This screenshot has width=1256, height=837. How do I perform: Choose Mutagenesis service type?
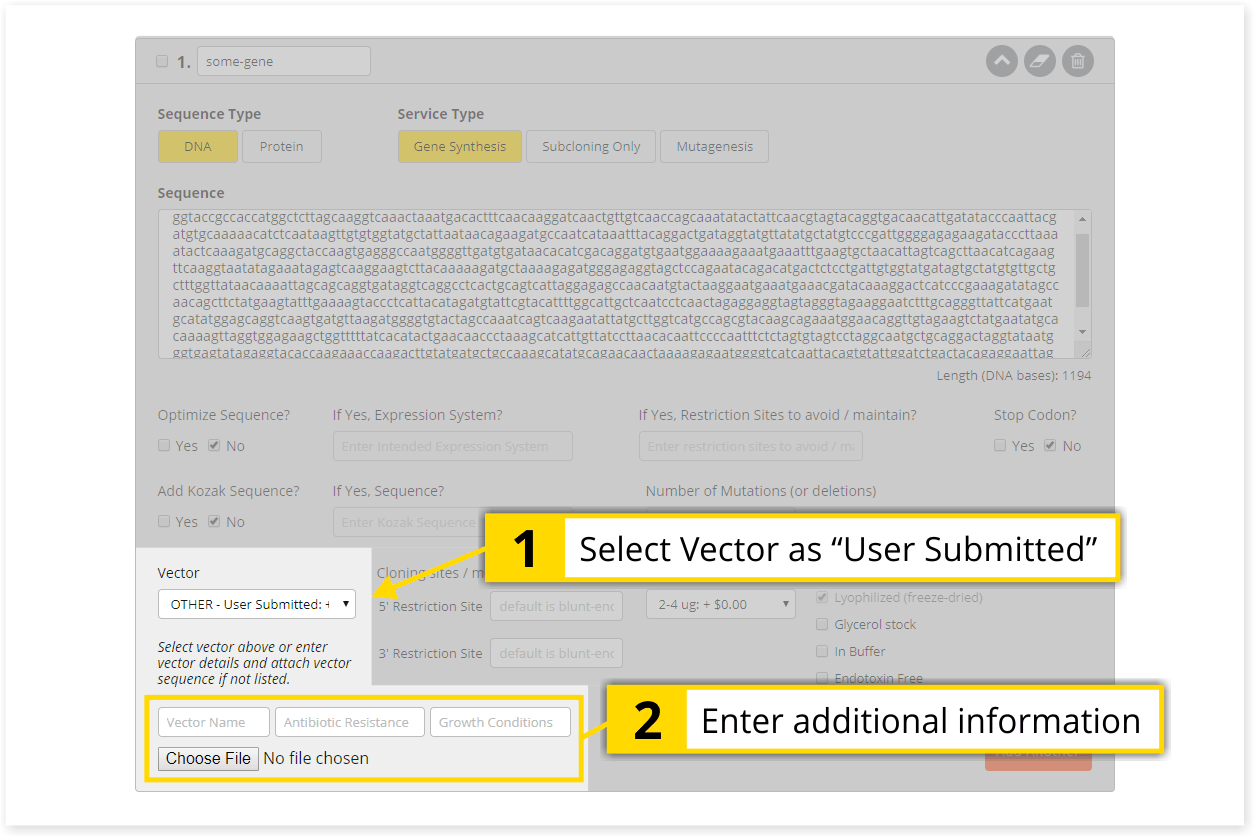click(x=714, y=146)
